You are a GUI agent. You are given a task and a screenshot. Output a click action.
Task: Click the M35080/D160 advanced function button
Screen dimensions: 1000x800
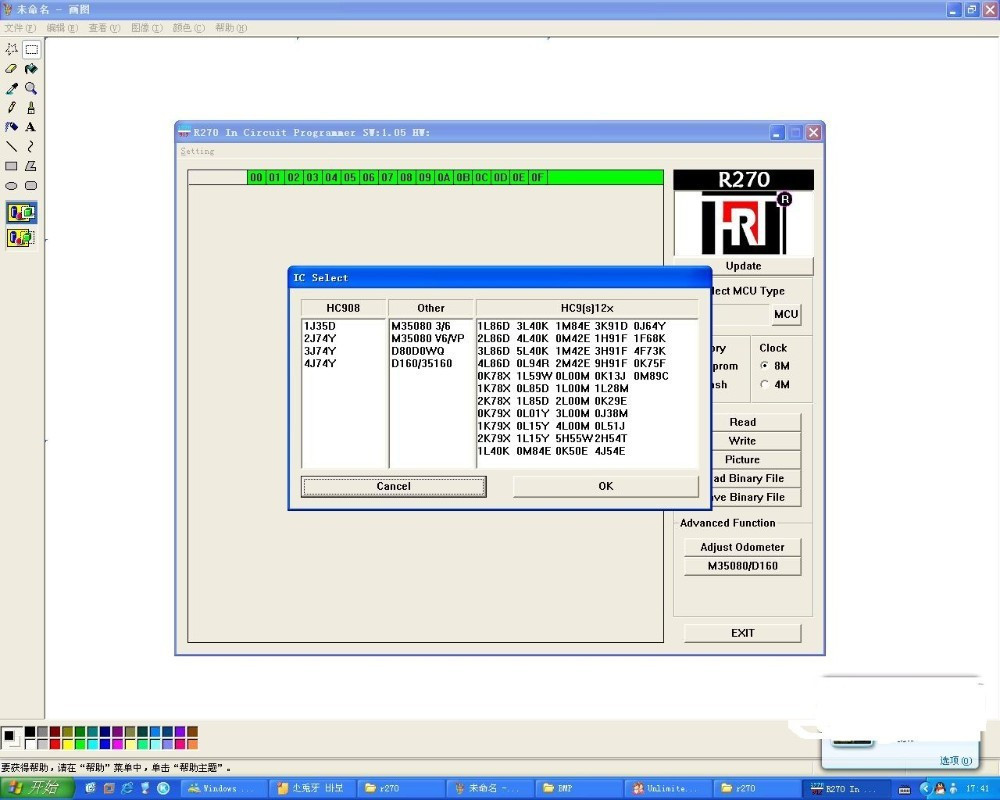point(742,565)
